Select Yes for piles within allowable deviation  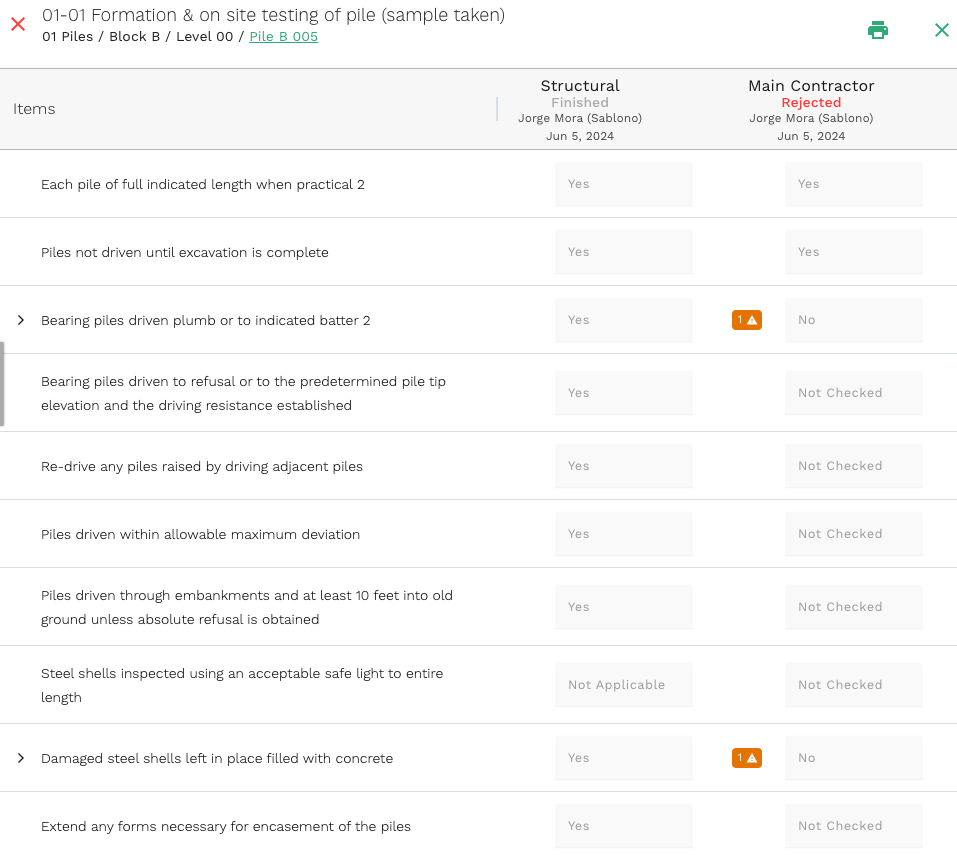623,533
